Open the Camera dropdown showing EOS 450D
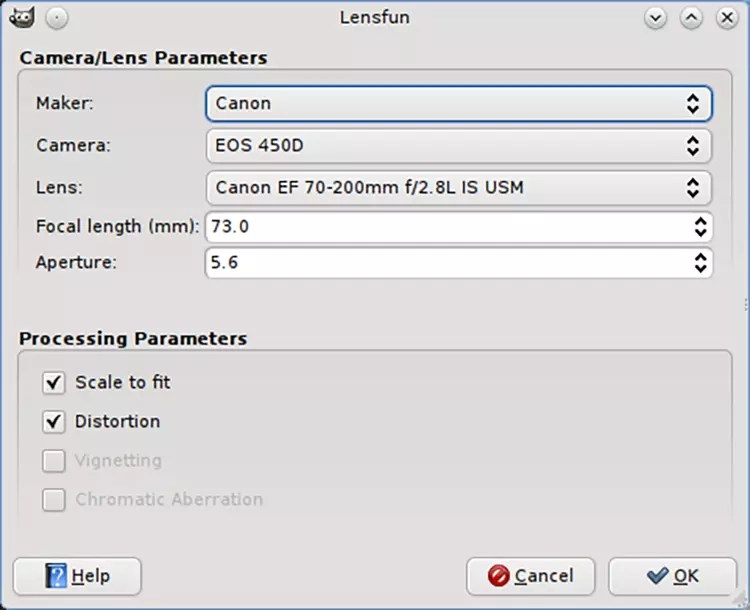The width and height of the screenshot is (750, 610). (x=458, y=145)
